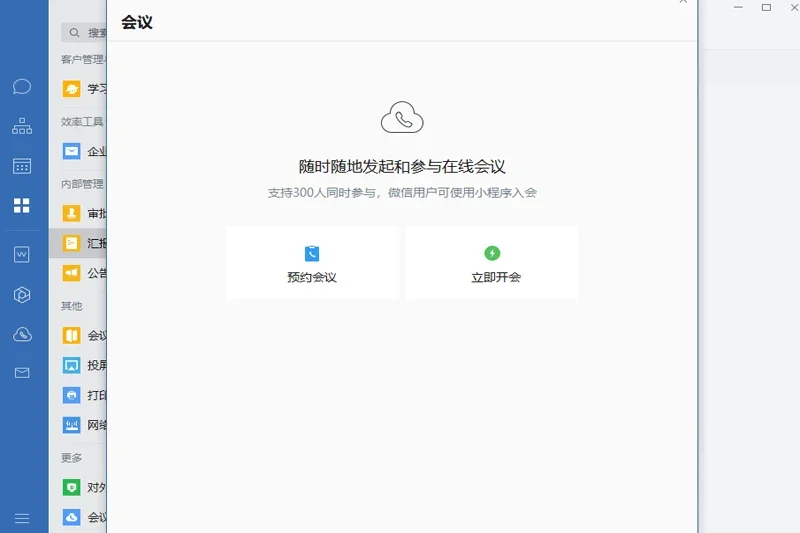Maximize the main application window
This screenshot has width=800, height=533.
(x=766, y=8)
